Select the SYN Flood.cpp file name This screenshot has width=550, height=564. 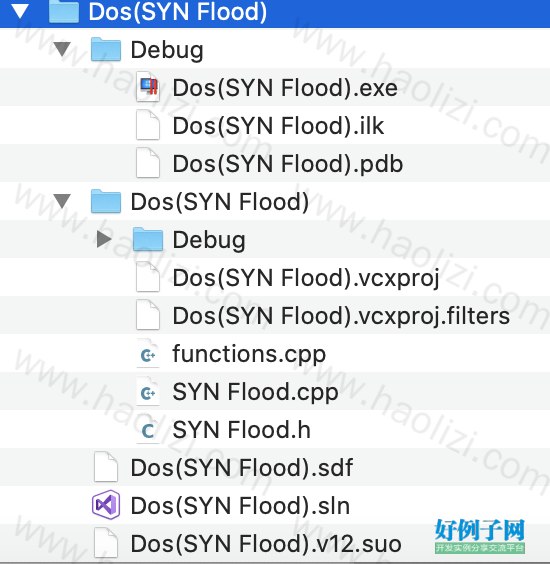click(x=255, y=393)
